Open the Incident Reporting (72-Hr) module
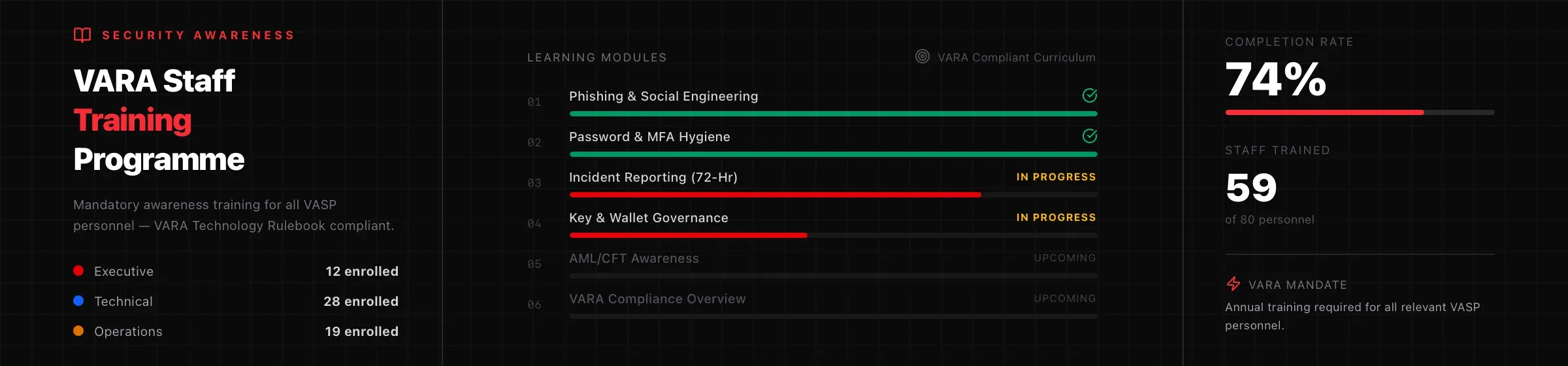 coord(653,177)
